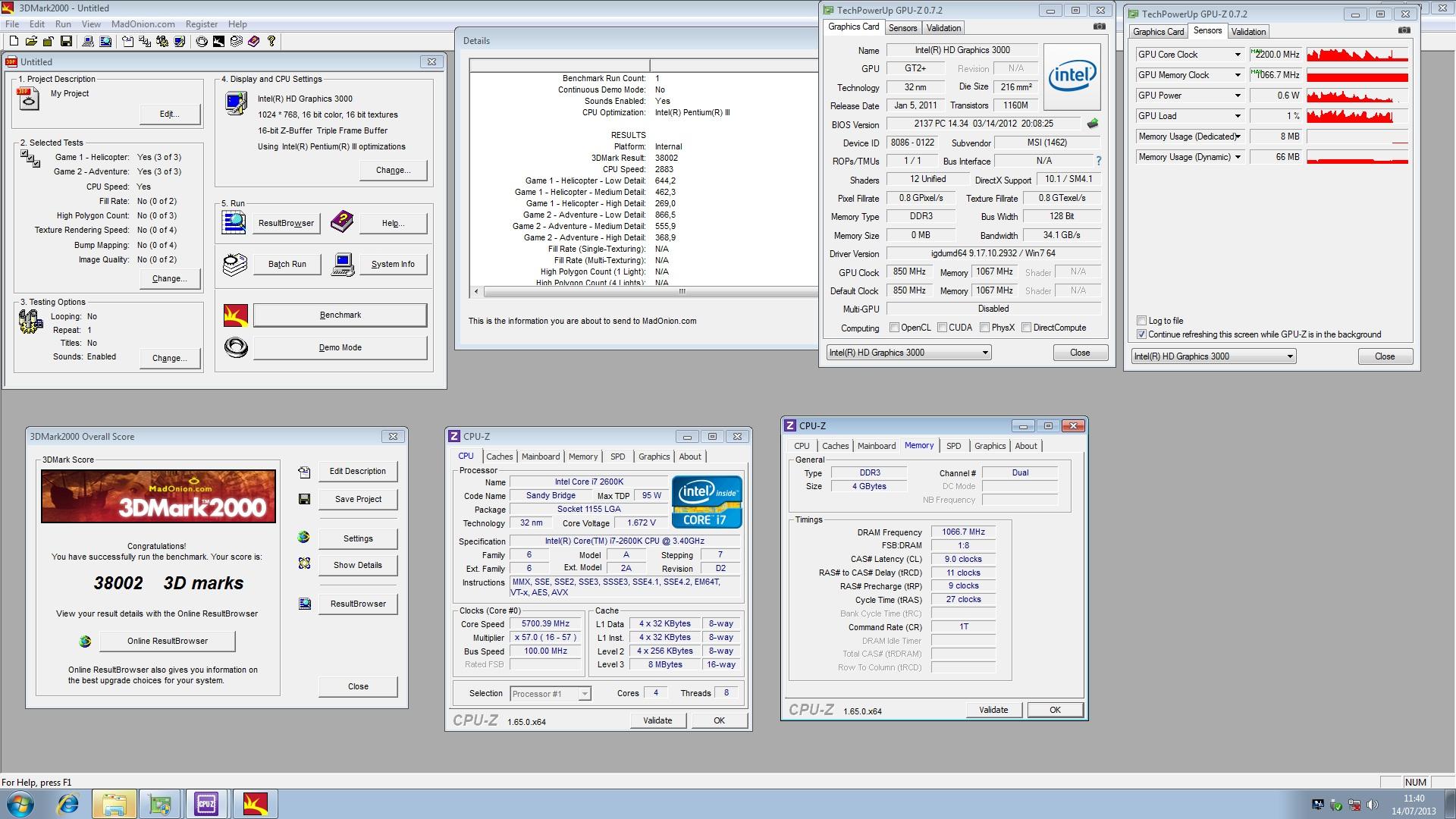Open GPU selector dropdown in GPU-Z Graphics Card window
Screen dimensions: 1456x819
[908, 353]
